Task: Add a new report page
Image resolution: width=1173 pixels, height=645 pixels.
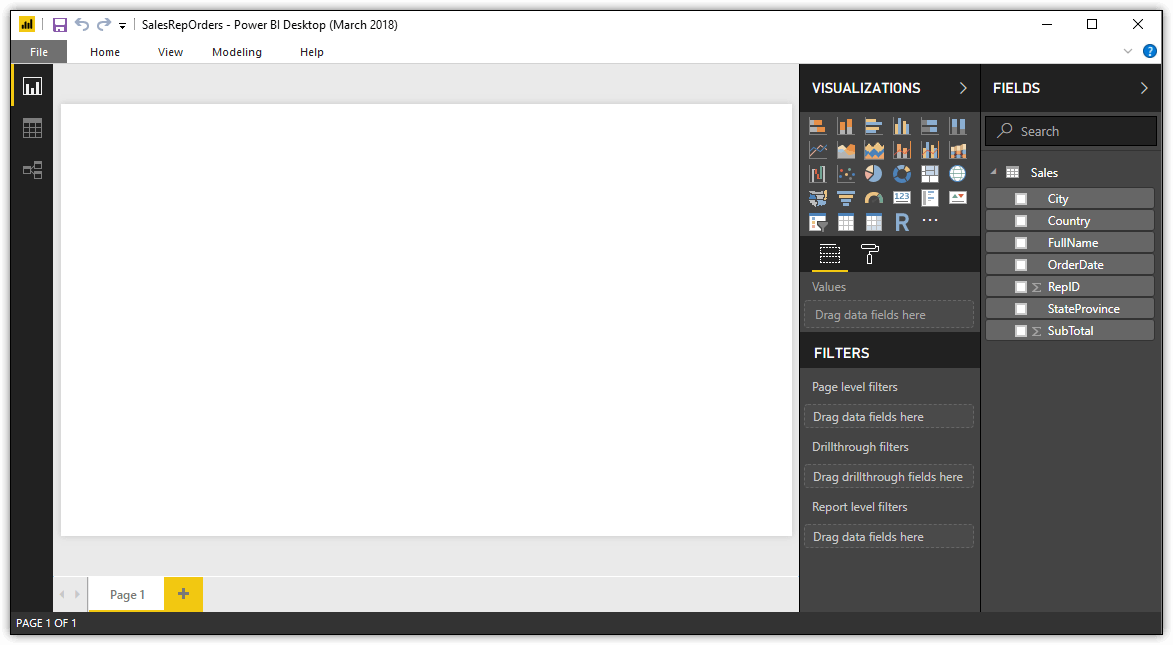Action: point(183,595)
